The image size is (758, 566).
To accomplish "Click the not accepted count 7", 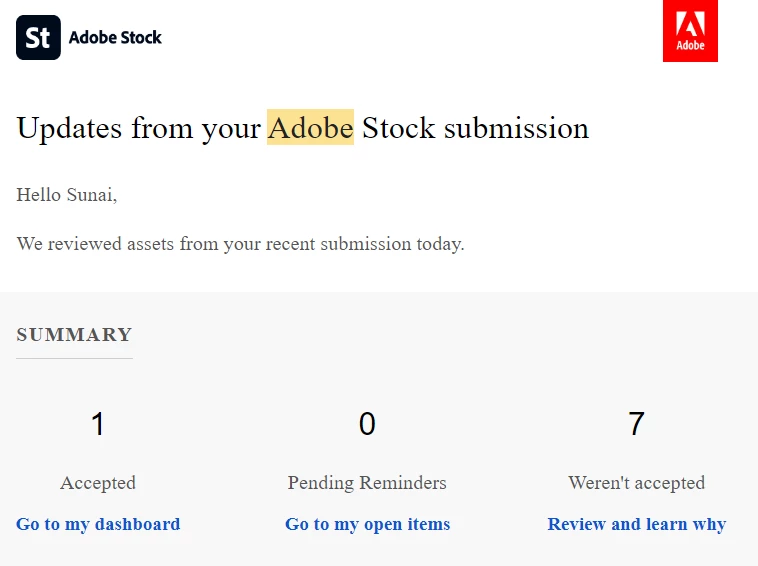I will tap(636, 424).
